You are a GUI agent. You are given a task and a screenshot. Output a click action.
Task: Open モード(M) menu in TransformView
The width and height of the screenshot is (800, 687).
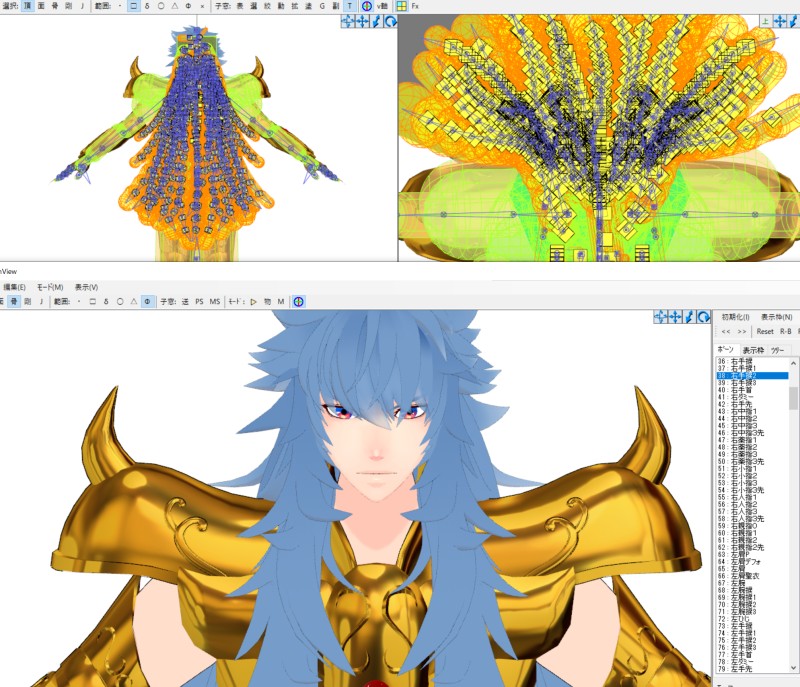coord(50,287)
